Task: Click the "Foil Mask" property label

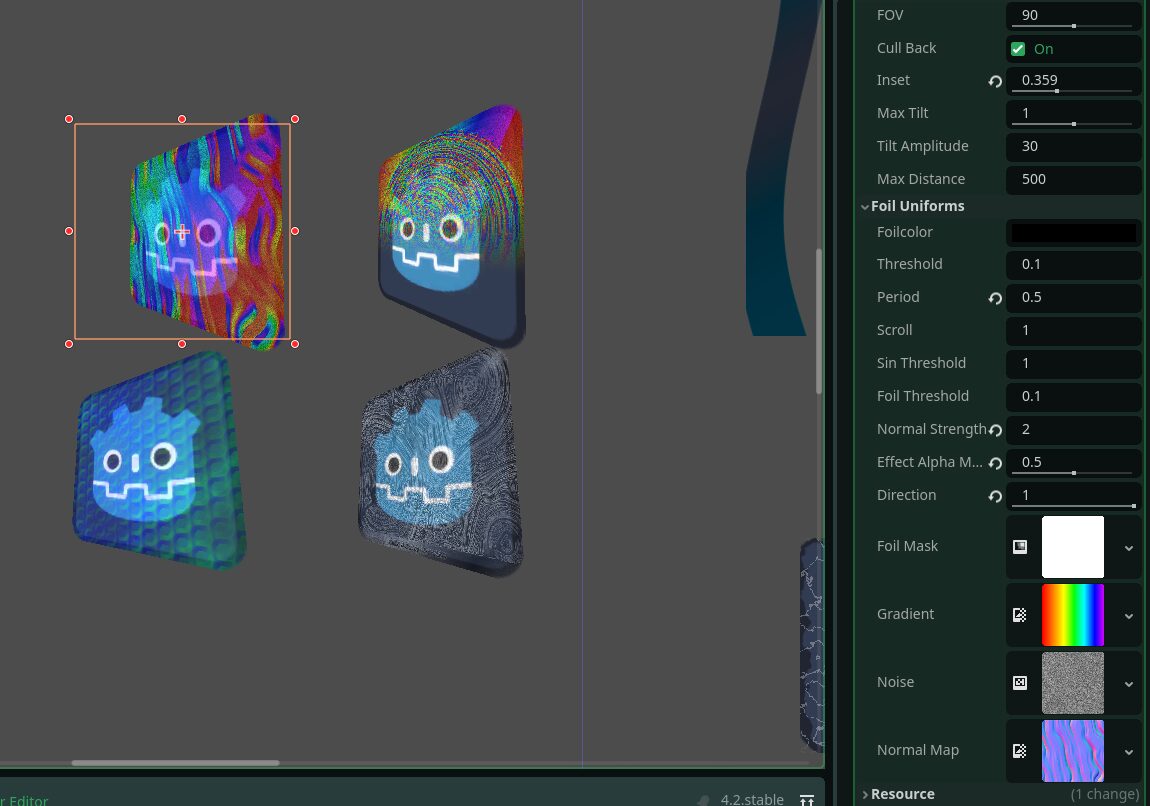Action: 907,546
